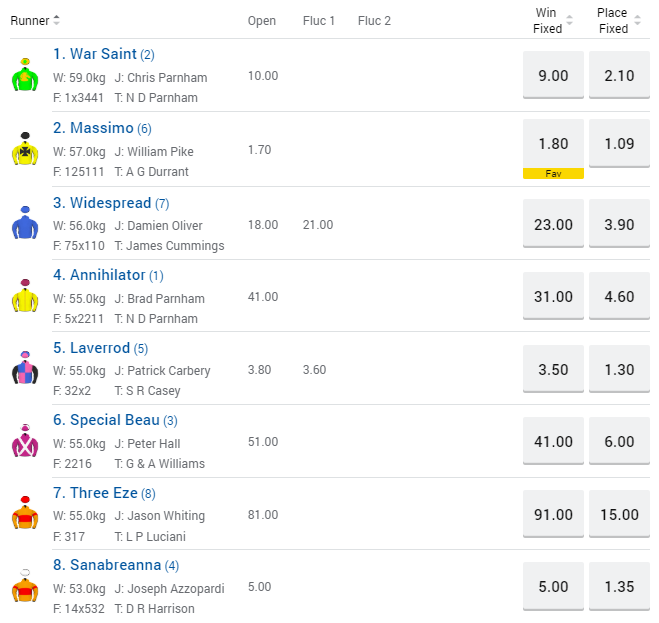The image size is (659, 623).
Task: Click Massimo's yellow and black silks icon
Action: coord(25,150)
